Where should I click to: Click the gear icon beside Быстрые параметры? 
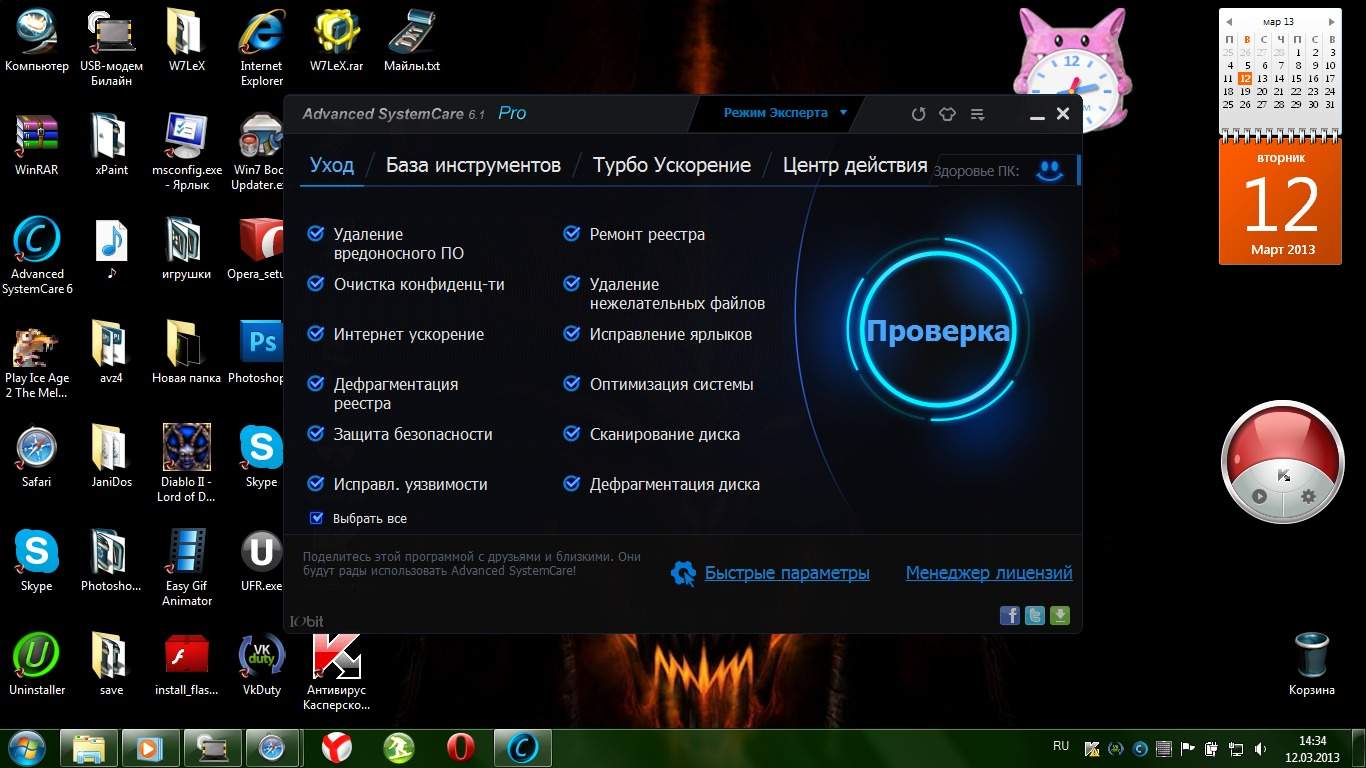(683, 573)
